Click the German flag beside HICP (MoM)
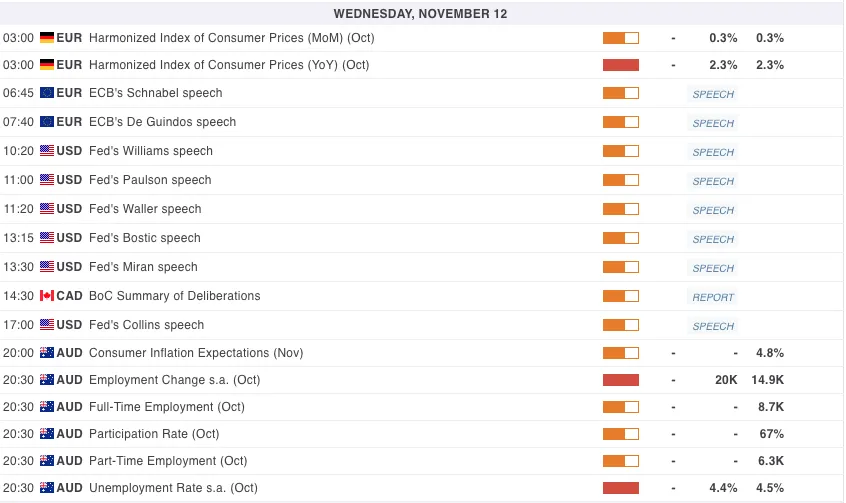The width and height of the screenshot is (846, 503). coord(46,38)
